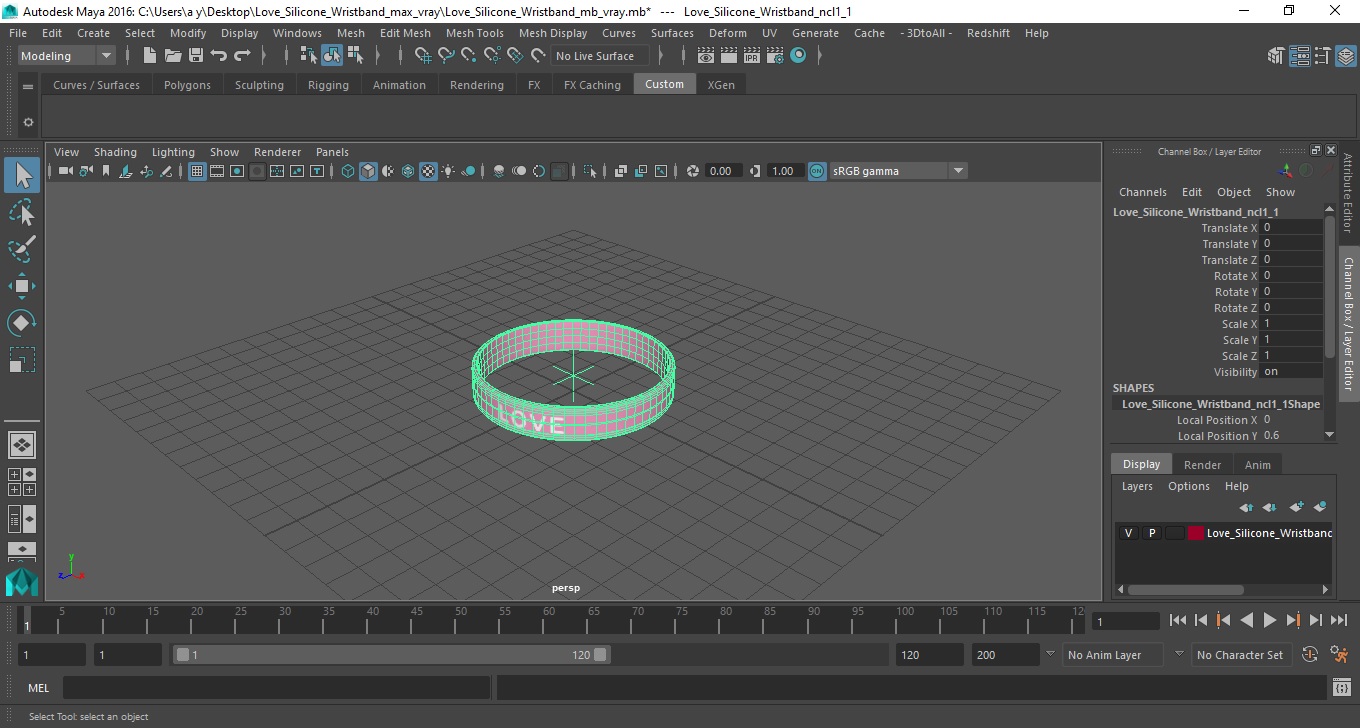Move selected layer up
Image resolution: width=1360 pixels, height=728 pixels.
(1247, 507)
